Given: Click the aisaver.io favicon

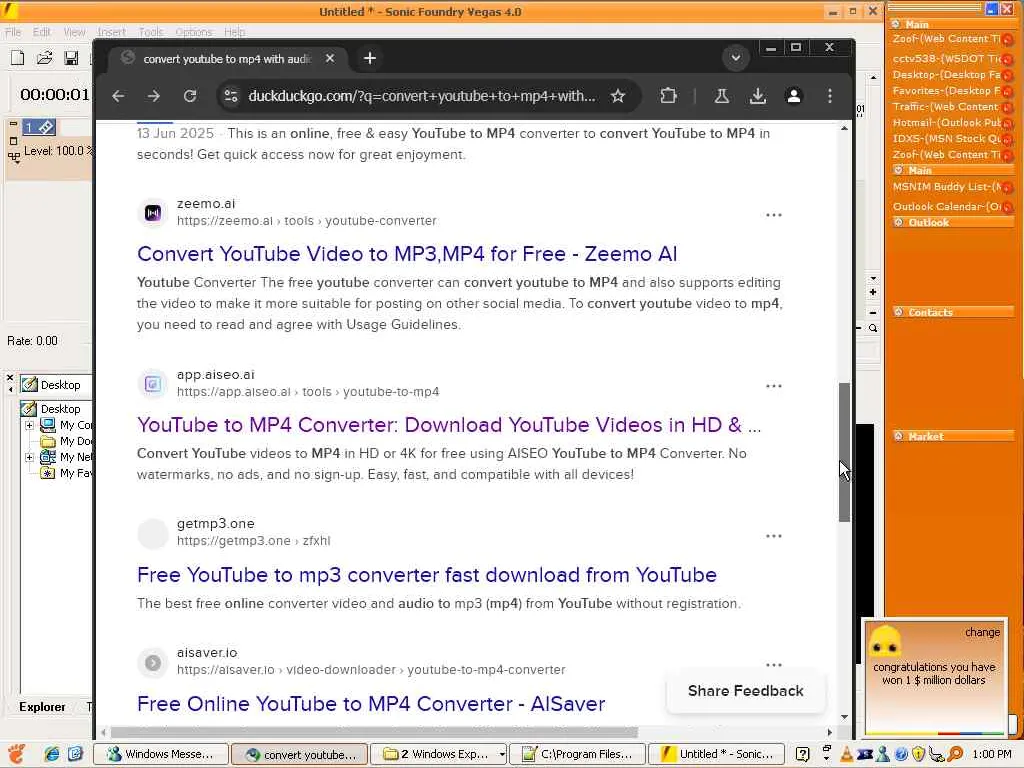Looking at the screenshot, I should coord(153,663).
